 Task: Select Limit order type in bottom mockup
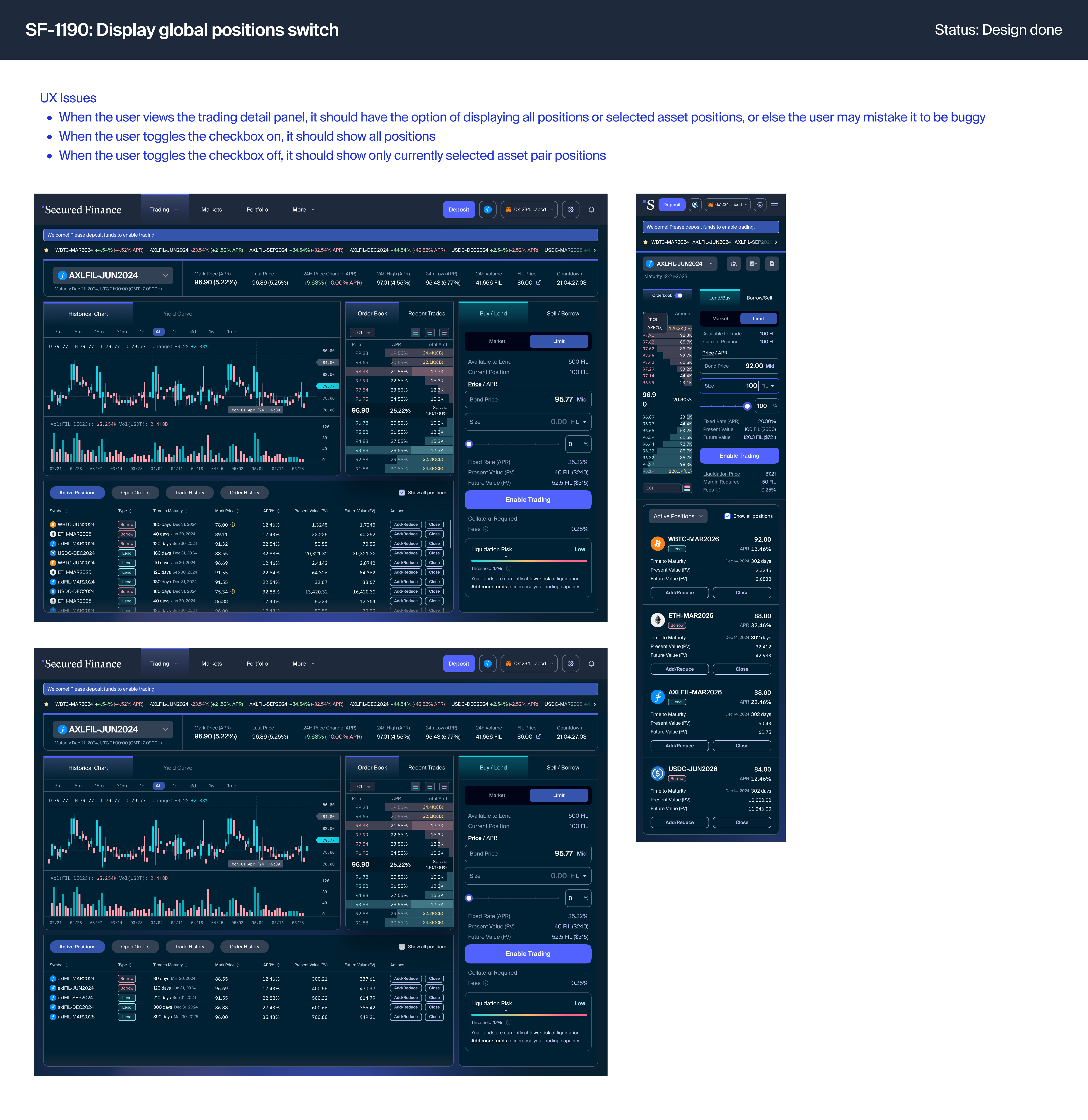pyautogui.click(x=559, y=795)
